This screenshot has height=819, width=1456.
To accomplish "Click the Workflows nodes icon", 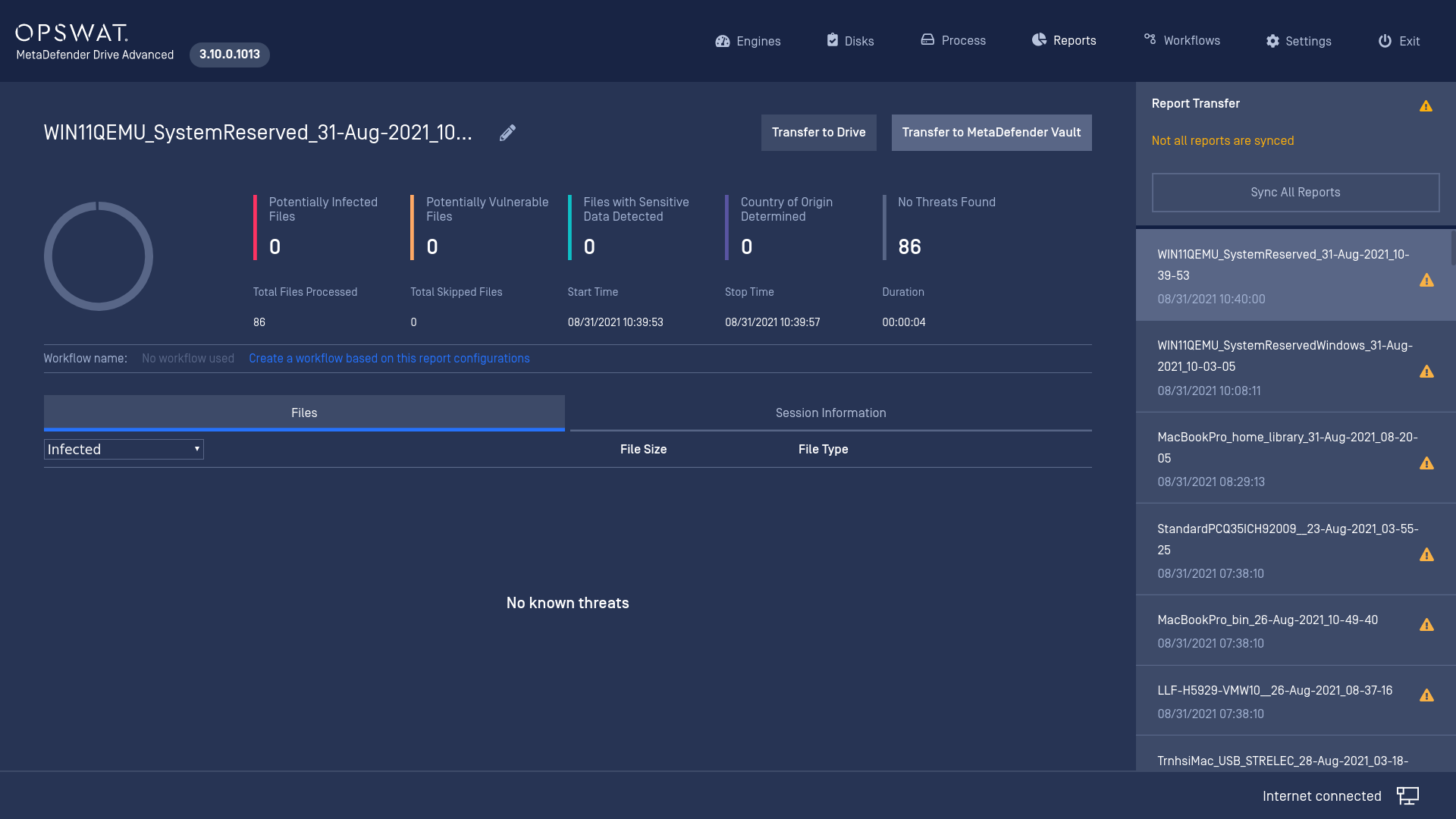I will [x=1150, y=39].
